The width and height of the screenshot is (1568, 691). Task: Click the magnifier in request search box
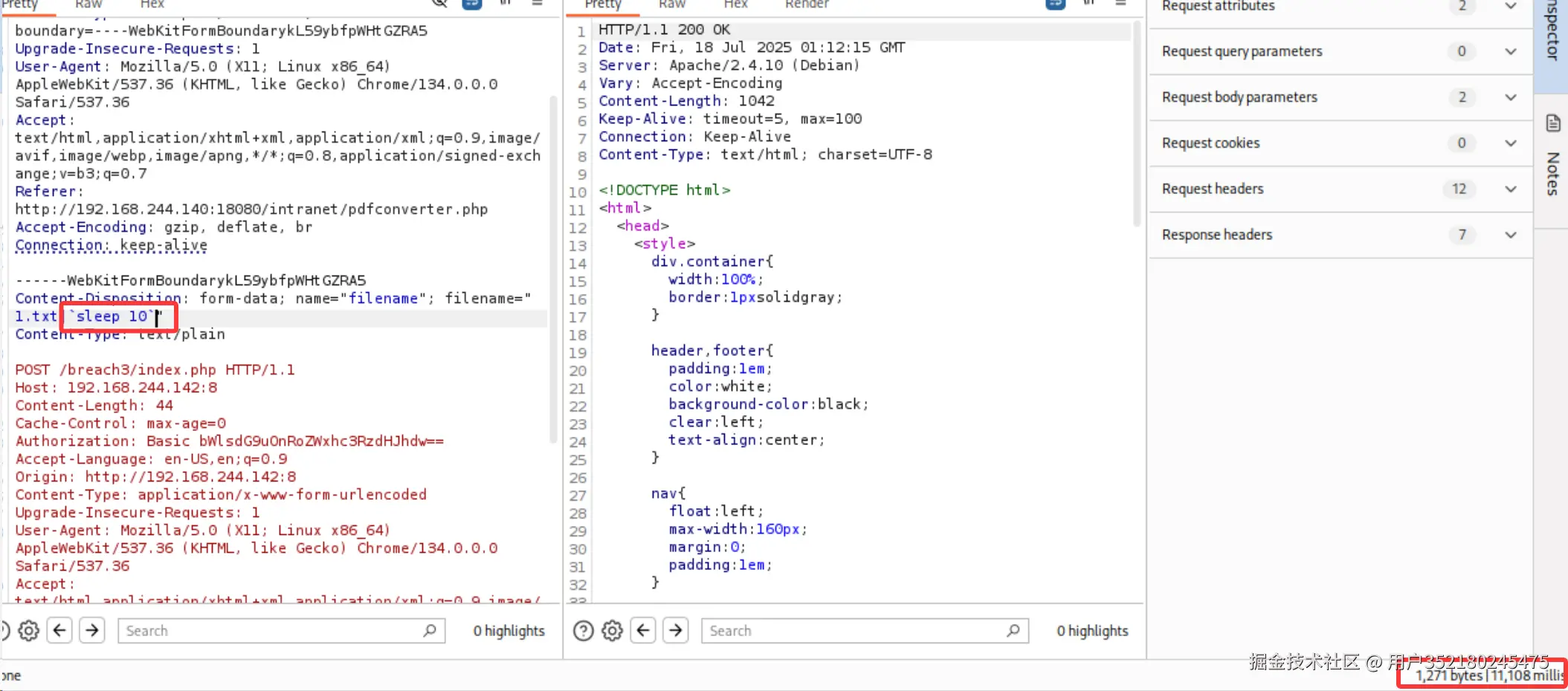click(430, 631)
